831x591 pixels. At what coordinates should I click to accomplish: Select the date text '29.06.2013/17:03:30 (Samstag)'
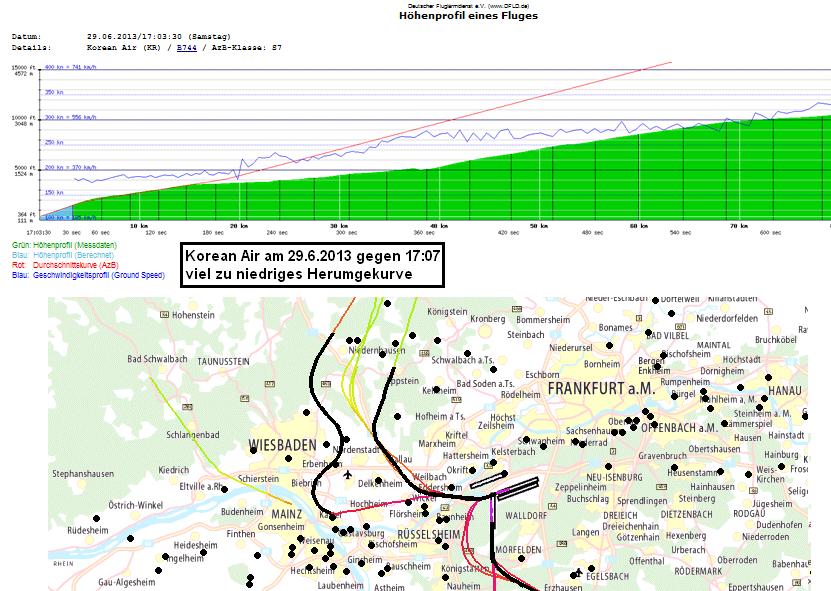click(159, 37)
